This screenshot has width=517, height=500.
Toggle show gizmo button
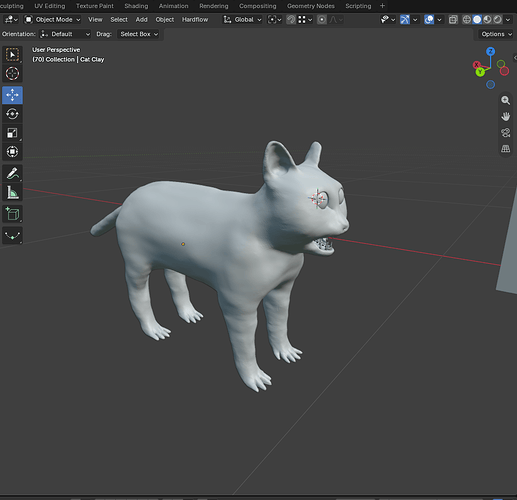click(x=405, y=20)
